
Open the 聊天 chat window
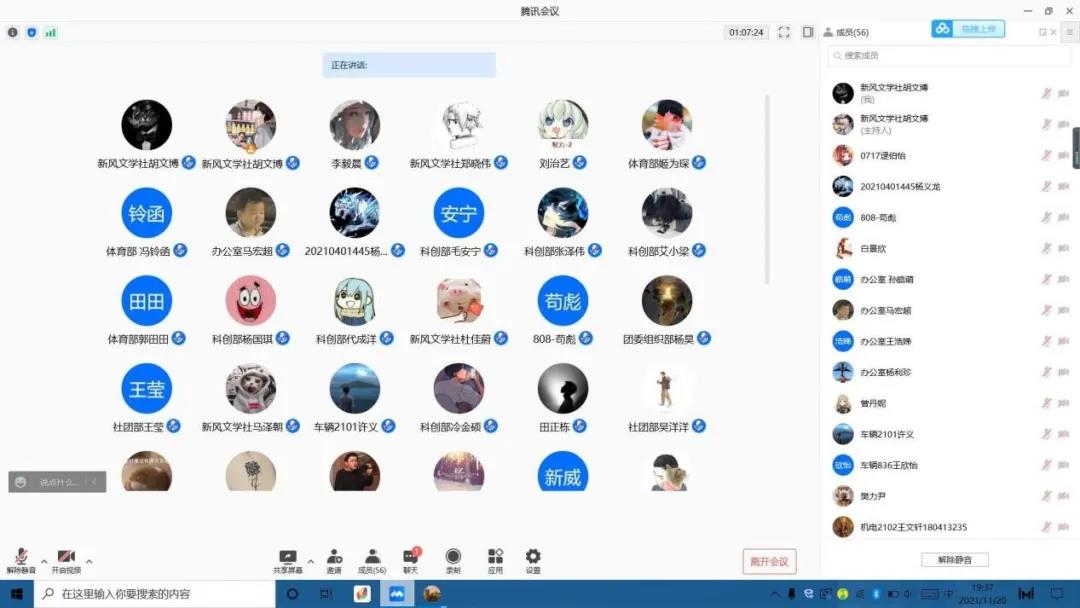[x=410, y=560]
